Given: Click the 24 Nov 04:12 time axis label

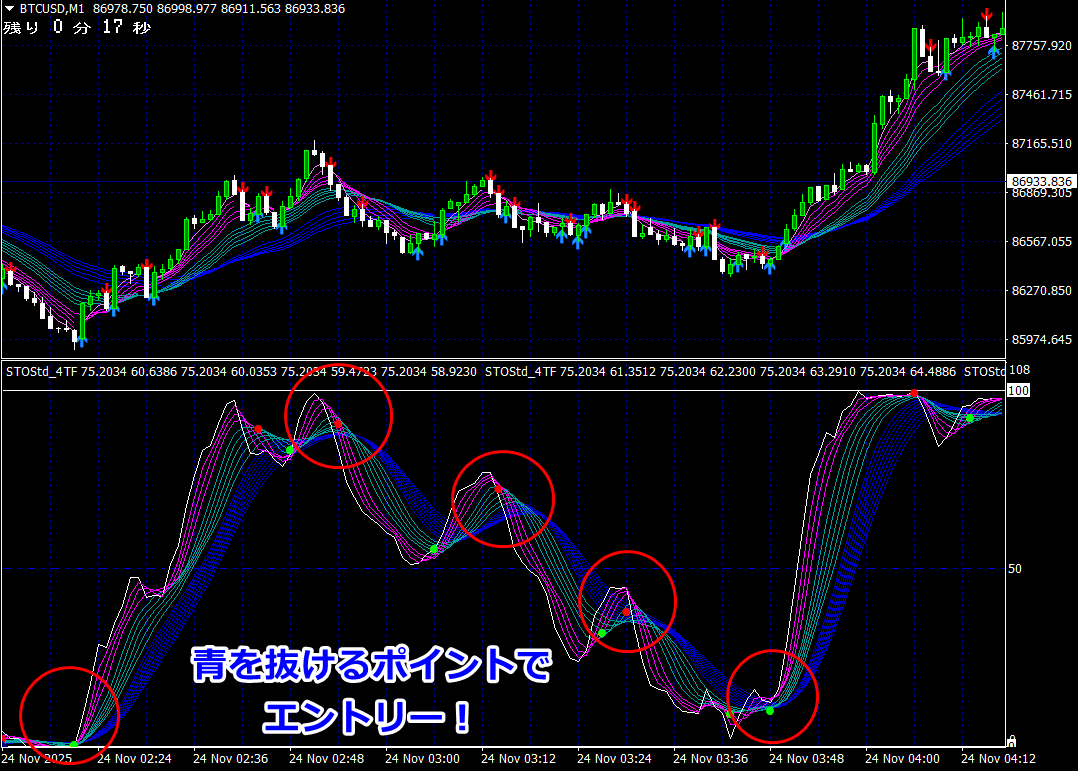Looking at the screenshot, I should tap(1002, 758).
